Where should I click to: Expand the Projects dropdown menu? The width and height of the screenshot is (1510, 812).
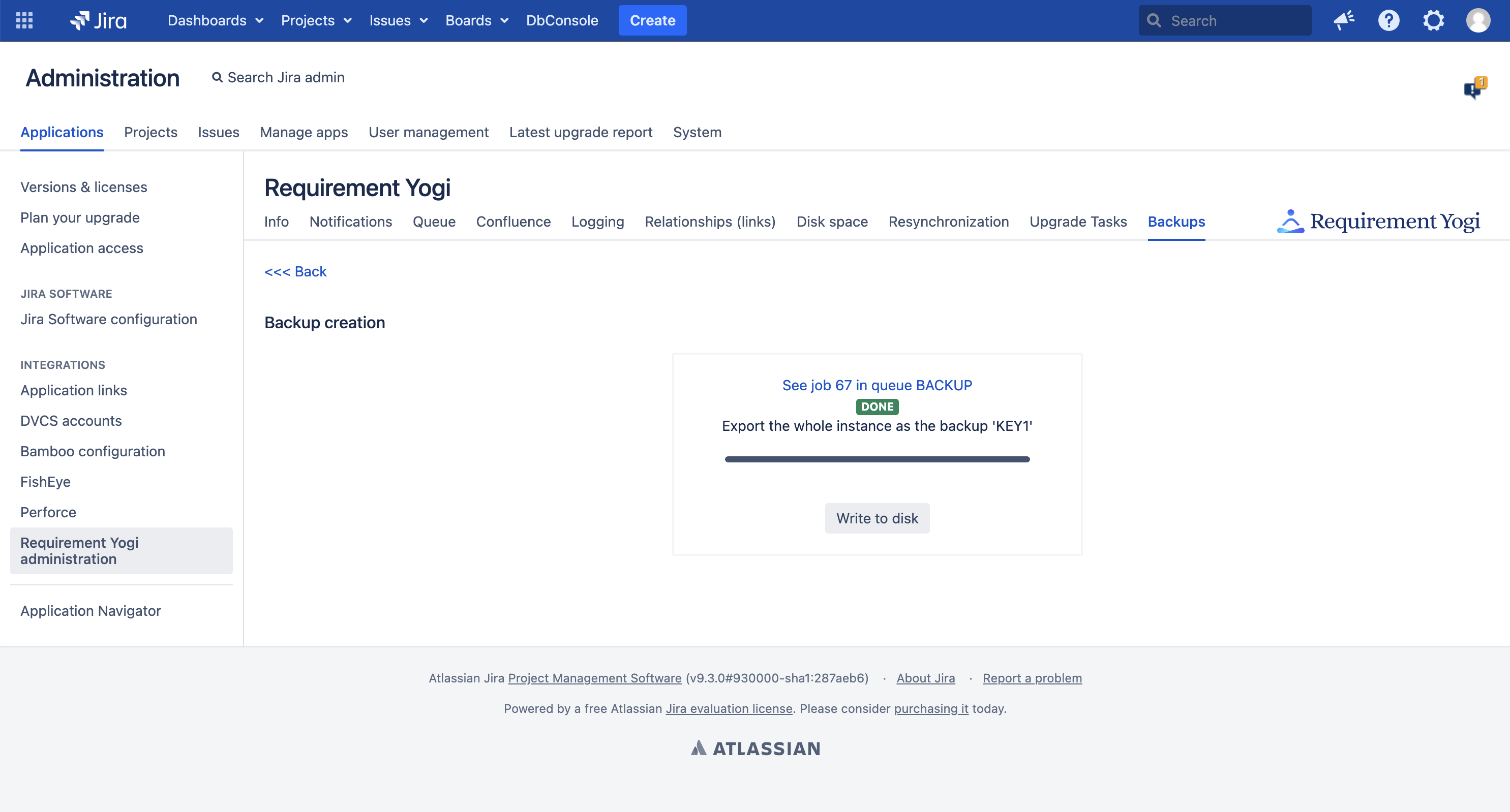(x=316, y=20)
